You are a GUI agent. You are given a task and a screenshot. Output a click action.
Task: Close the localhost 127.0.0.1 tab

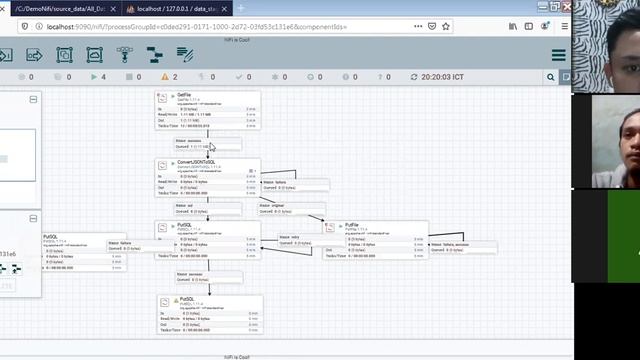(224, 9)
